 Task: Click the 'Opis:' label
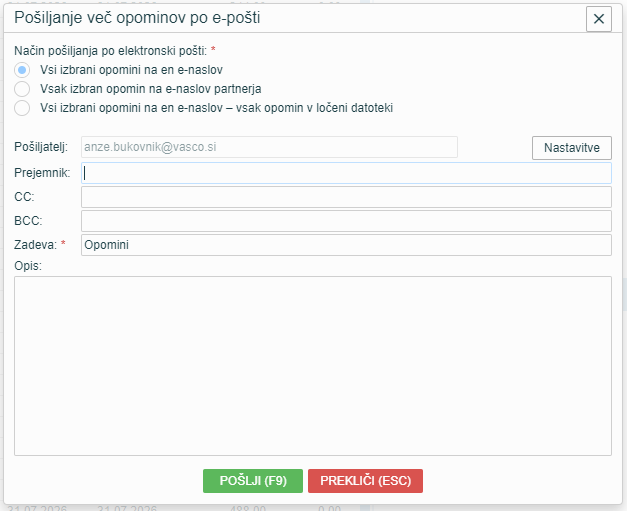tap(28, 266)
